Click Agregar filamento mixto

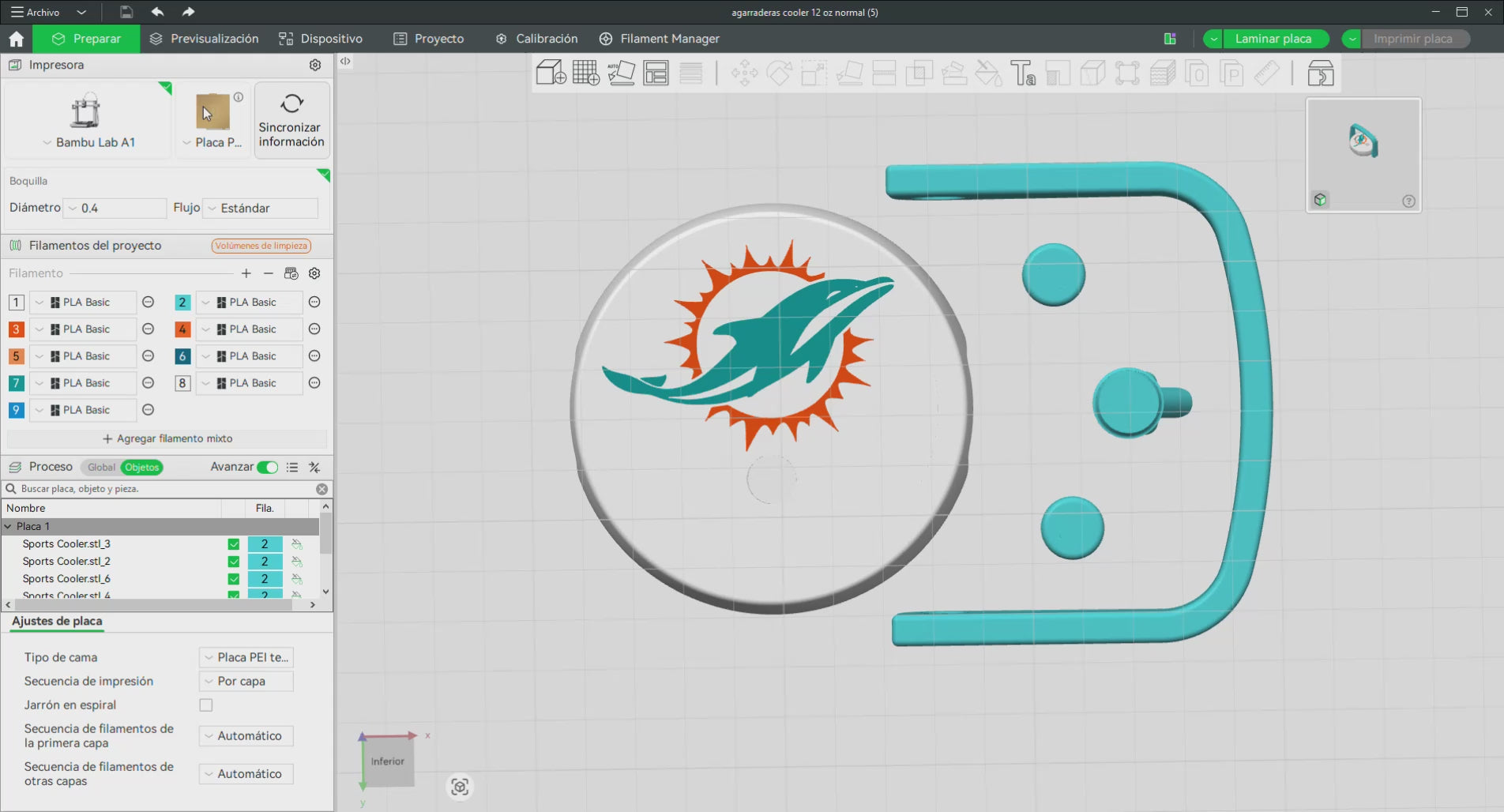[x=167, y=438]
